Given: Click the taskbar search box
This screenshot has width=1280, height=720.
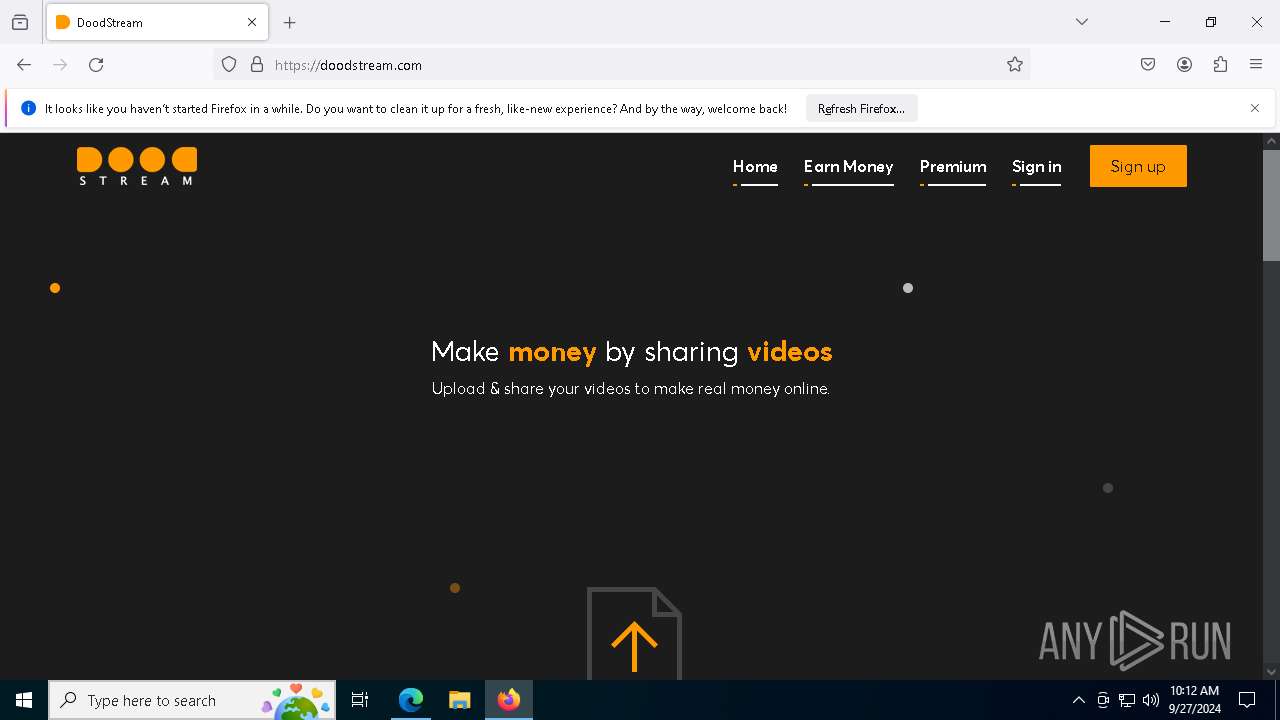Looking at the screenshot, I should (x=192, y=700).
